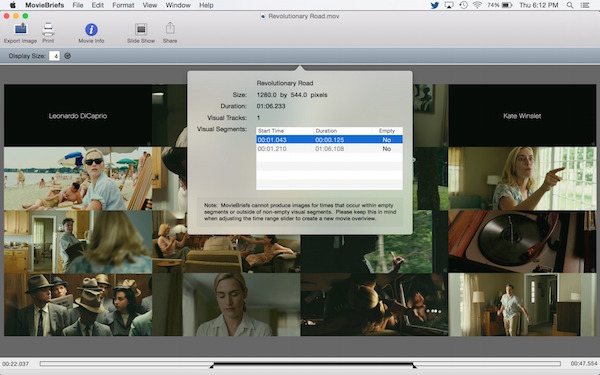
Task: Click the 00:00.125 duration cell
Action: click(x=329, y=140)
